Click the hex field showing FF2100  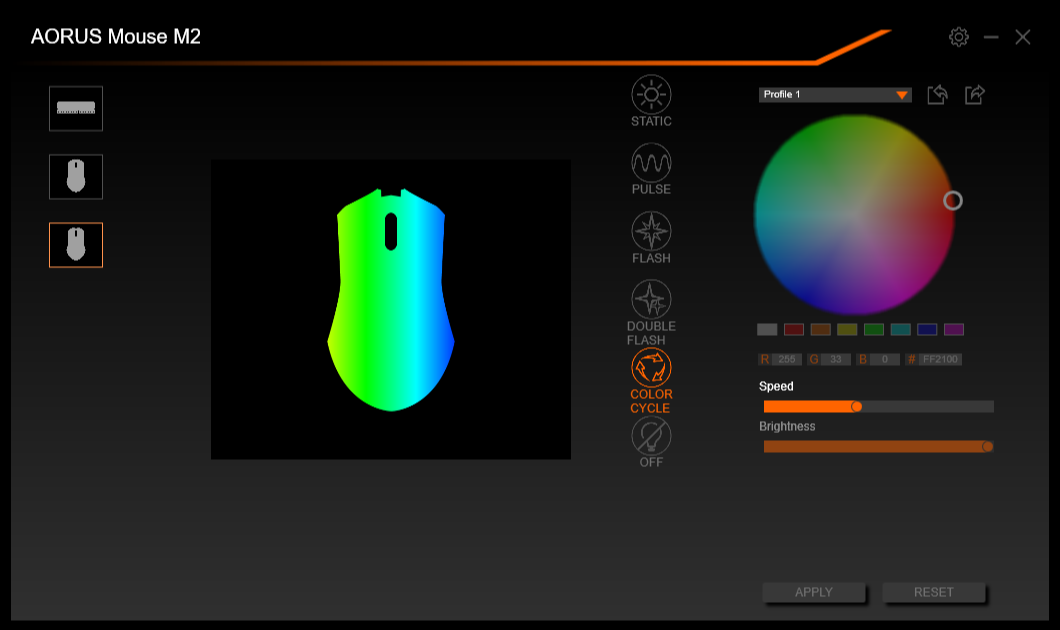(x=940, y=360)
